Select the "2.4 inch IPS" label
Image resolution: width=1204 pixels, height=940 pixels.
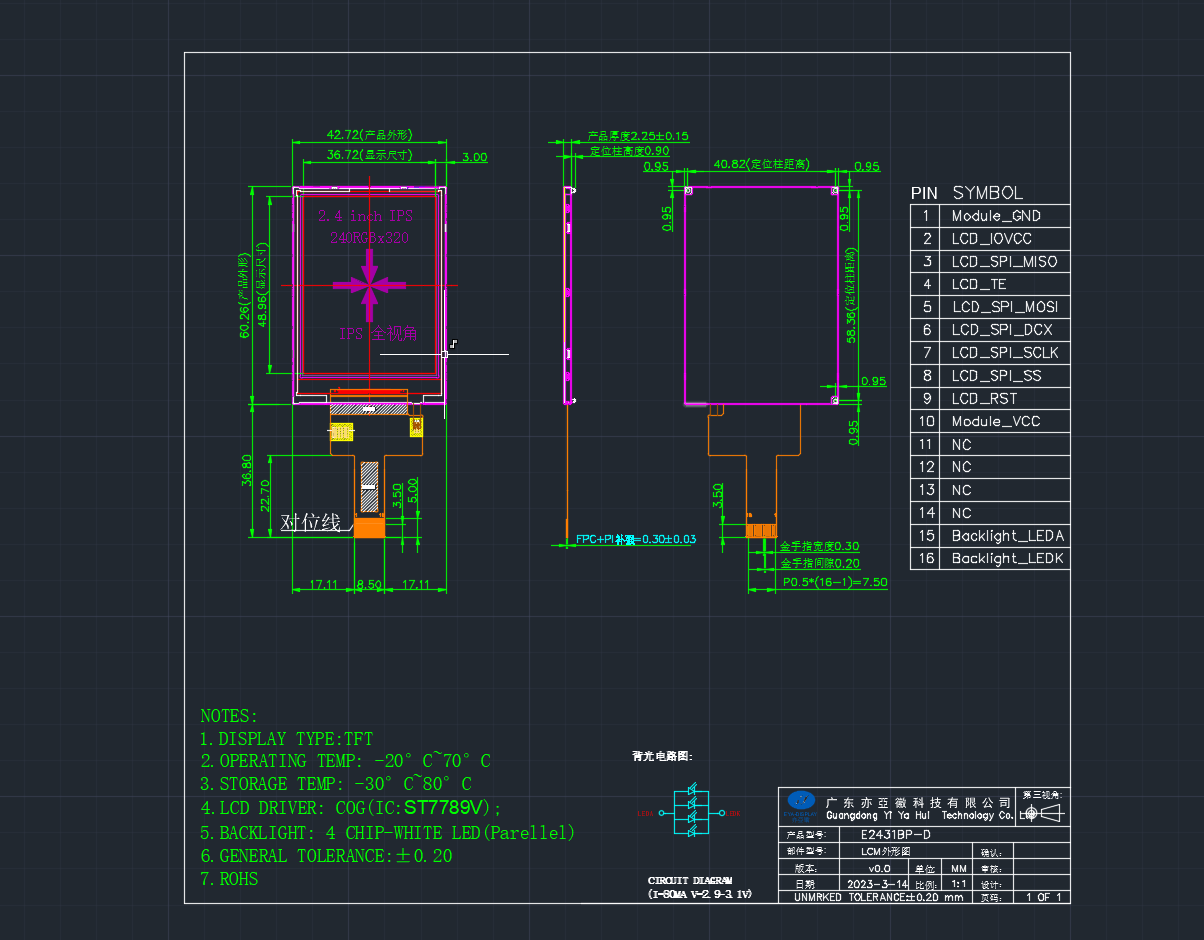point(366,216)
